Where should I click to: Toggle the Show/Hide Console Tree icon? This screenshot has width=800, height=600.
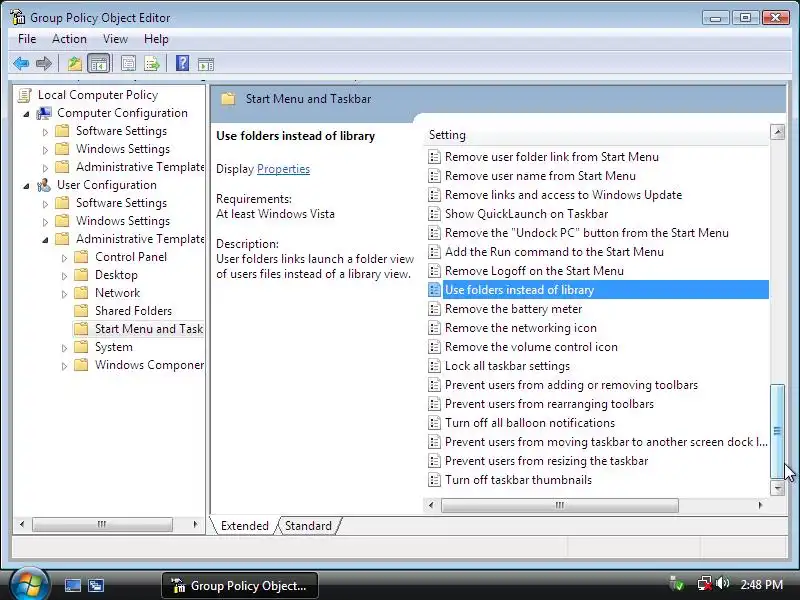[x=98, y=64]
